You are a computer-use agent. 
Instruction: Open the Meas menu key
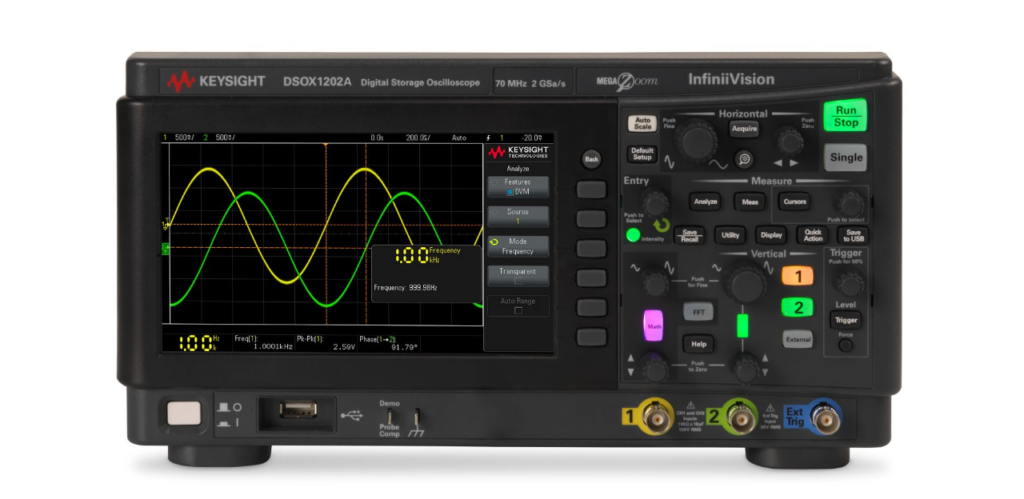pos(750,202)
